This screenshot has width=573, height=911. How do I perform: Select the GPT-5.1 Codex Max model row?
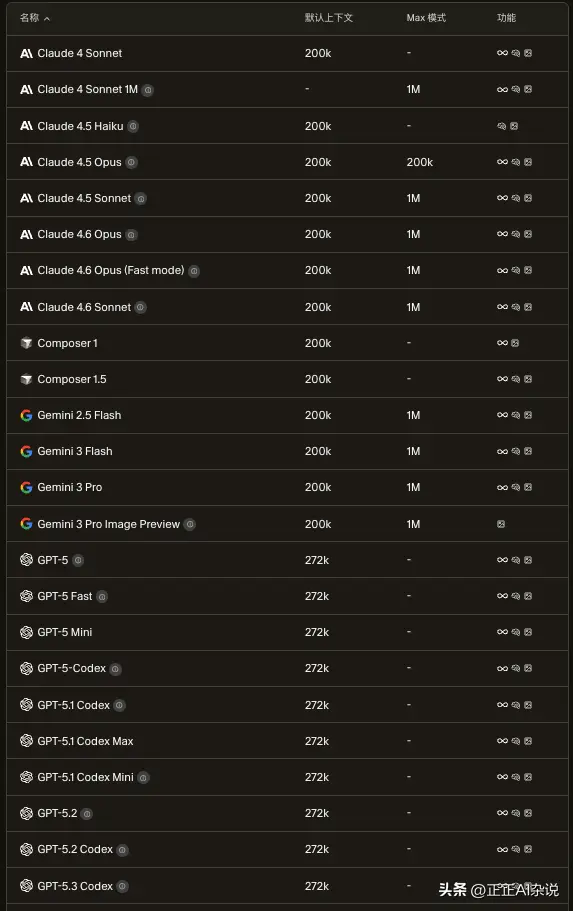point(287,741)
